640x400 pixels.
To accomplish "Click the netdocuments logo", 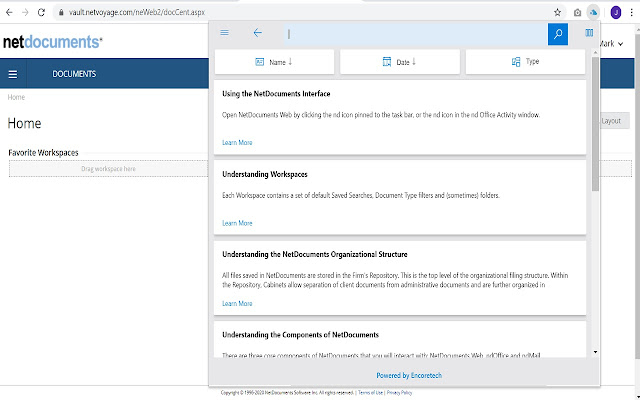I will pos(53,42).
